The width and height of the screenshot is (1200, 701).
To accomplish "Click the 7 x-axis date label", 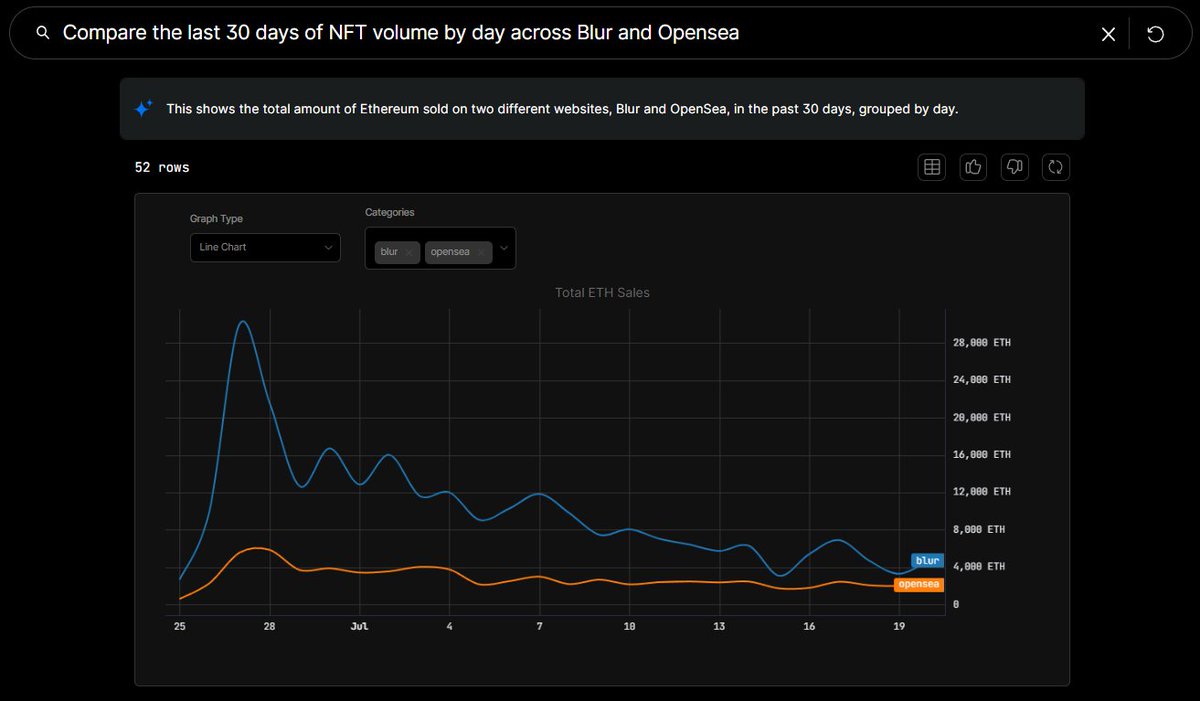I will [x=540, y=626].
